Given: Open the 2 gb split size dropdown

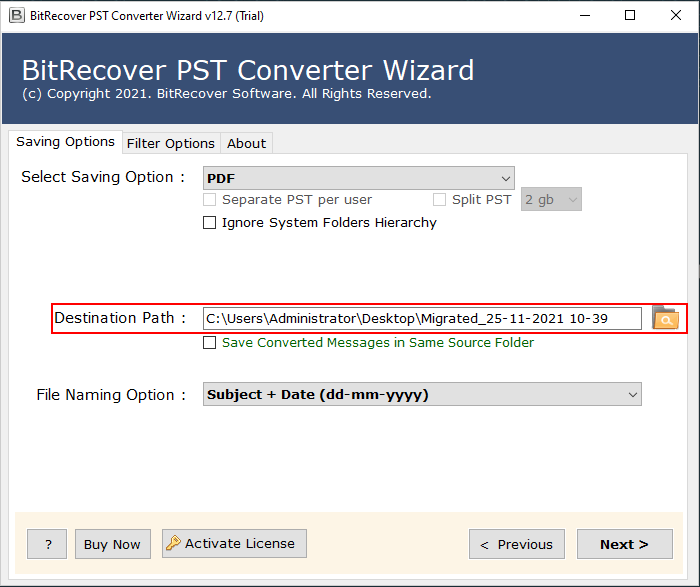Looking at the screenshot, I should click(x=551, y=200).
